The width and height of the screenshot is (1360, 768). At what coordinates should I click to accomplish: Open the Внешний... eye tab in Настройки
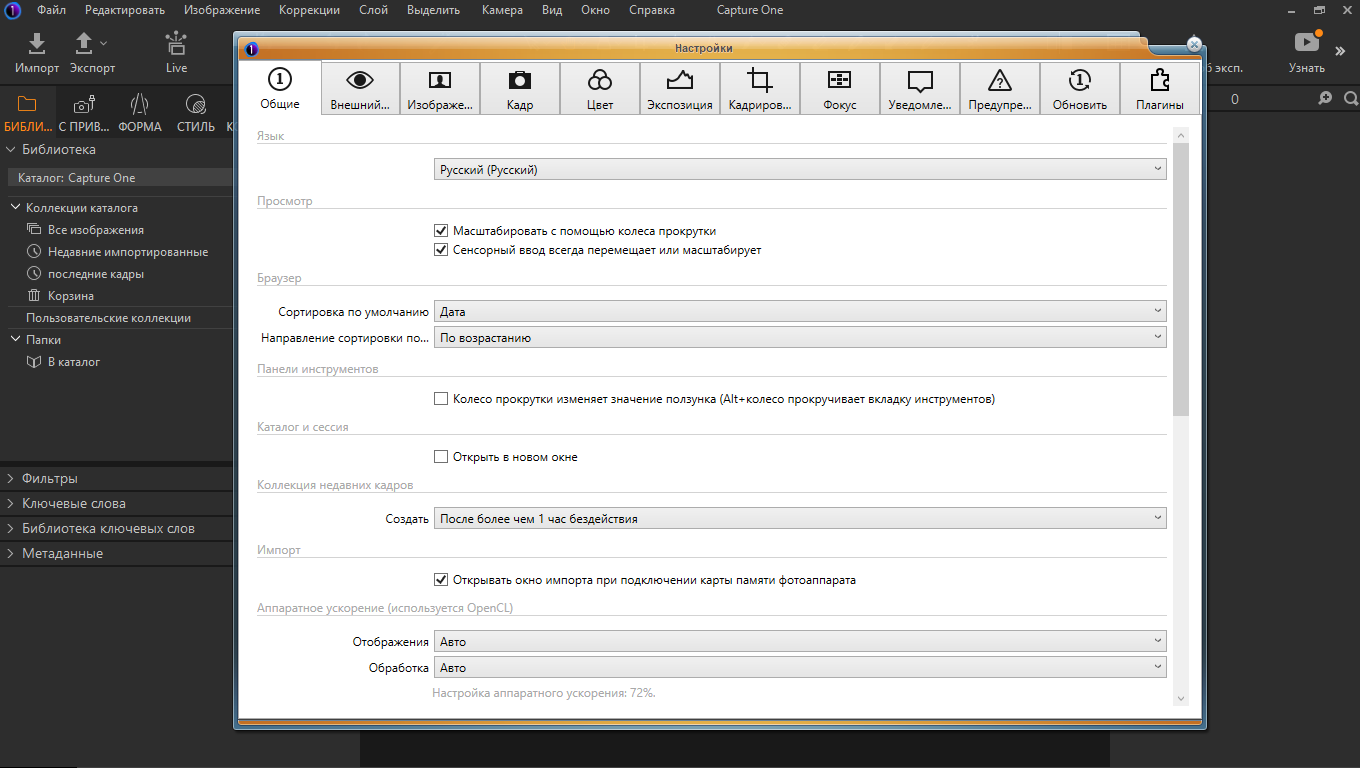pyautogui.click(x=360, y=89)
